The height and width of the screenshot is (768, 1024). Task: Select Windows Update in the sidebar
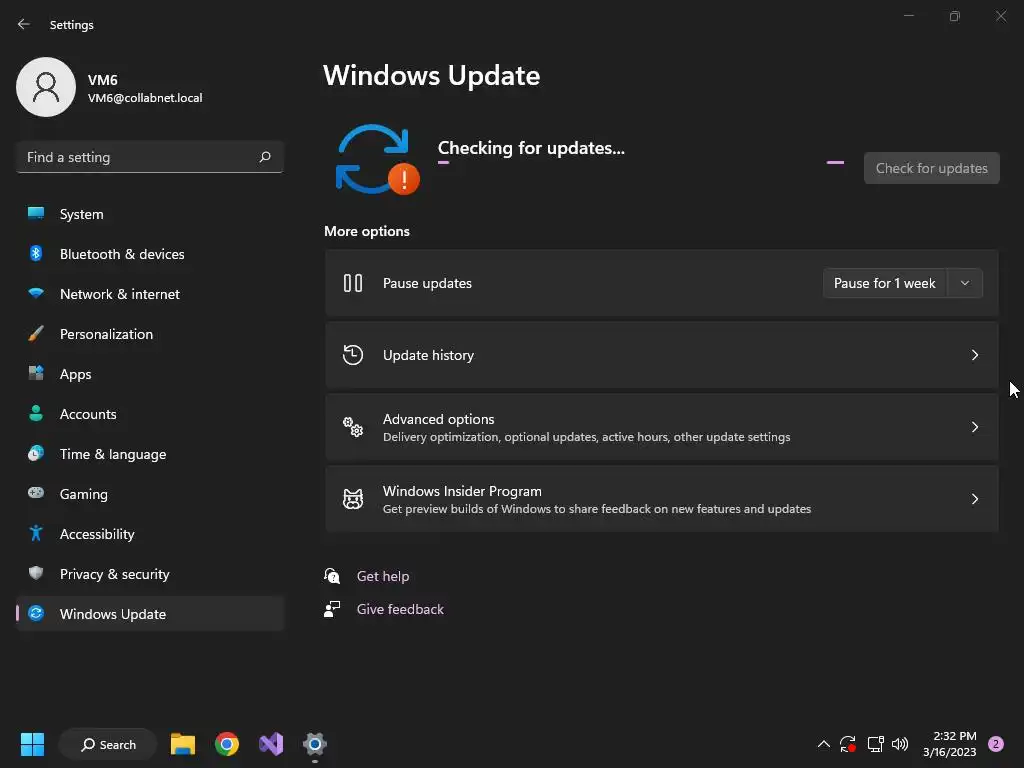click(150, 614)
